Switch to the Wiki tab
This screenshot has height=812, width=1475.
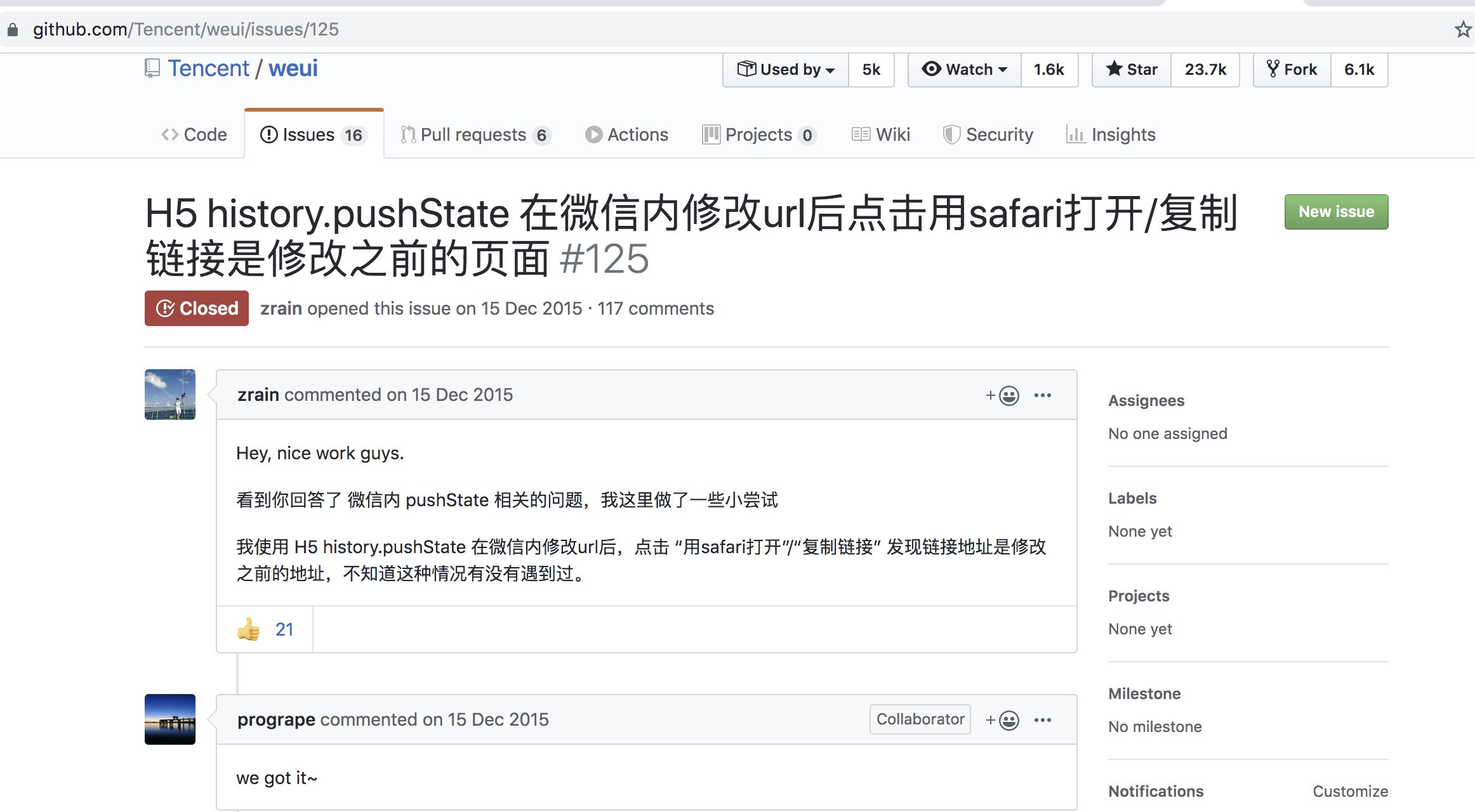[x=881, y=134]
